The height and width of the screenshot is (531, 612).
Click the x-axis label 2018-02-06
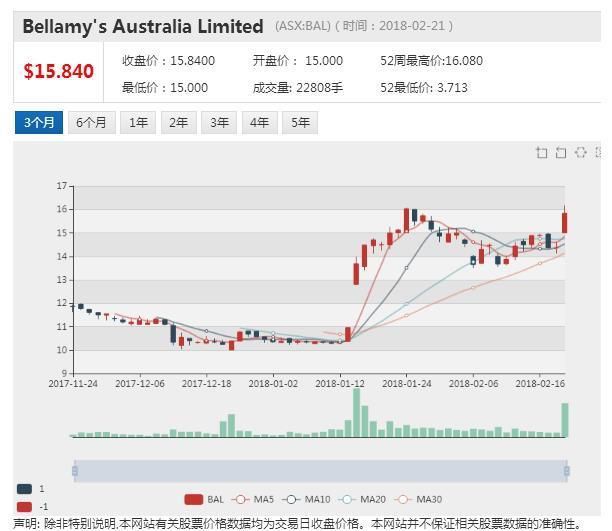pyautogui.click(x=473, y=383)
